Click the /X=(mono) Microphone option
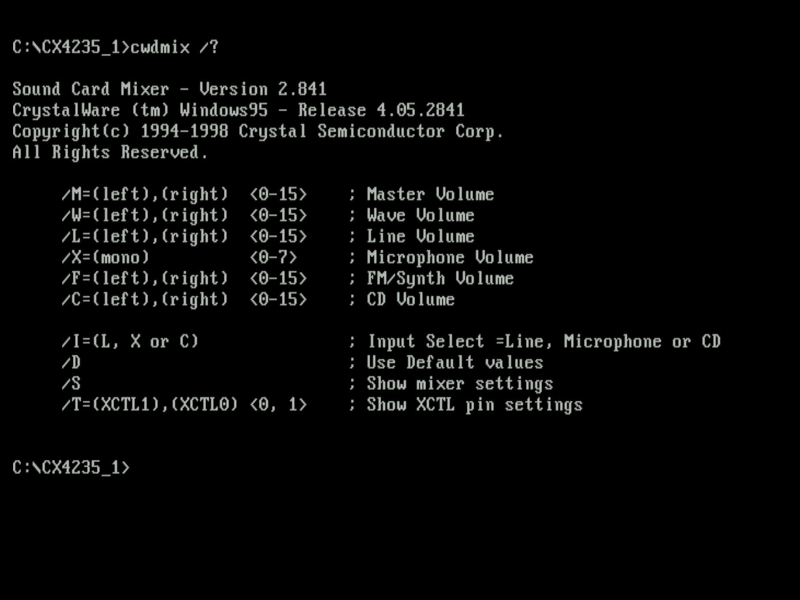The height and width of the screenshot is (600, 800). pos(105,257)
